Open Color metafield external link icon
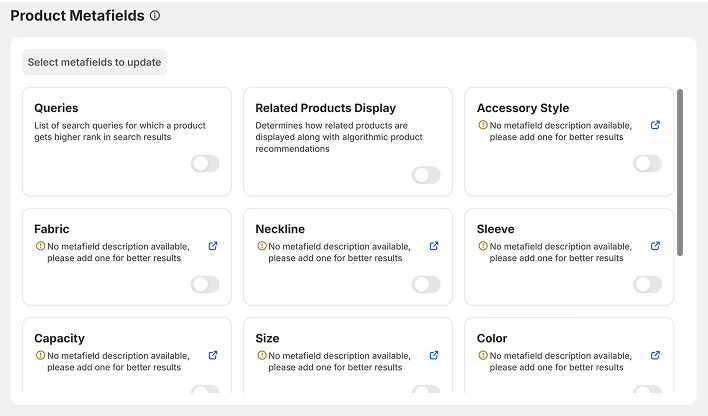The height and width of the screenshot is (416, 708). pos(655,355)
